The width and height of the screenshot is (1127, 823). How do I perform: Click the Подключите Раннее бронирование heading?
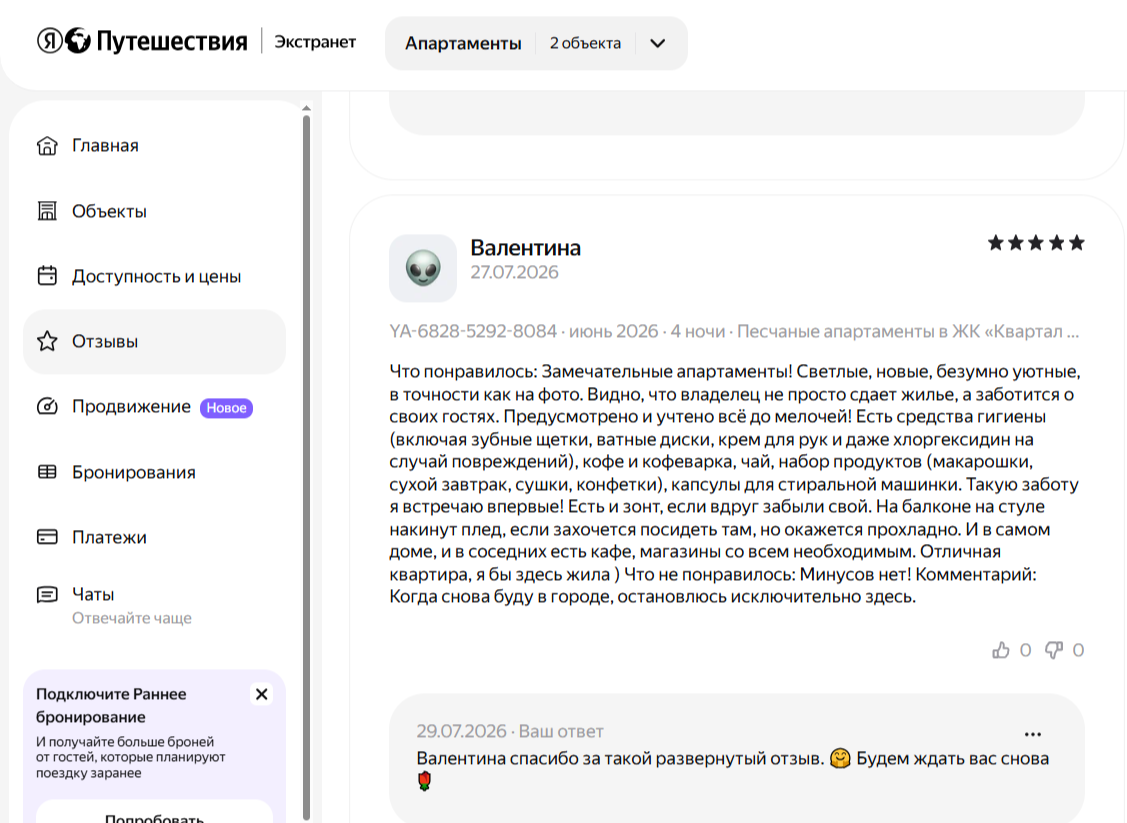click(x=111, y=705)
